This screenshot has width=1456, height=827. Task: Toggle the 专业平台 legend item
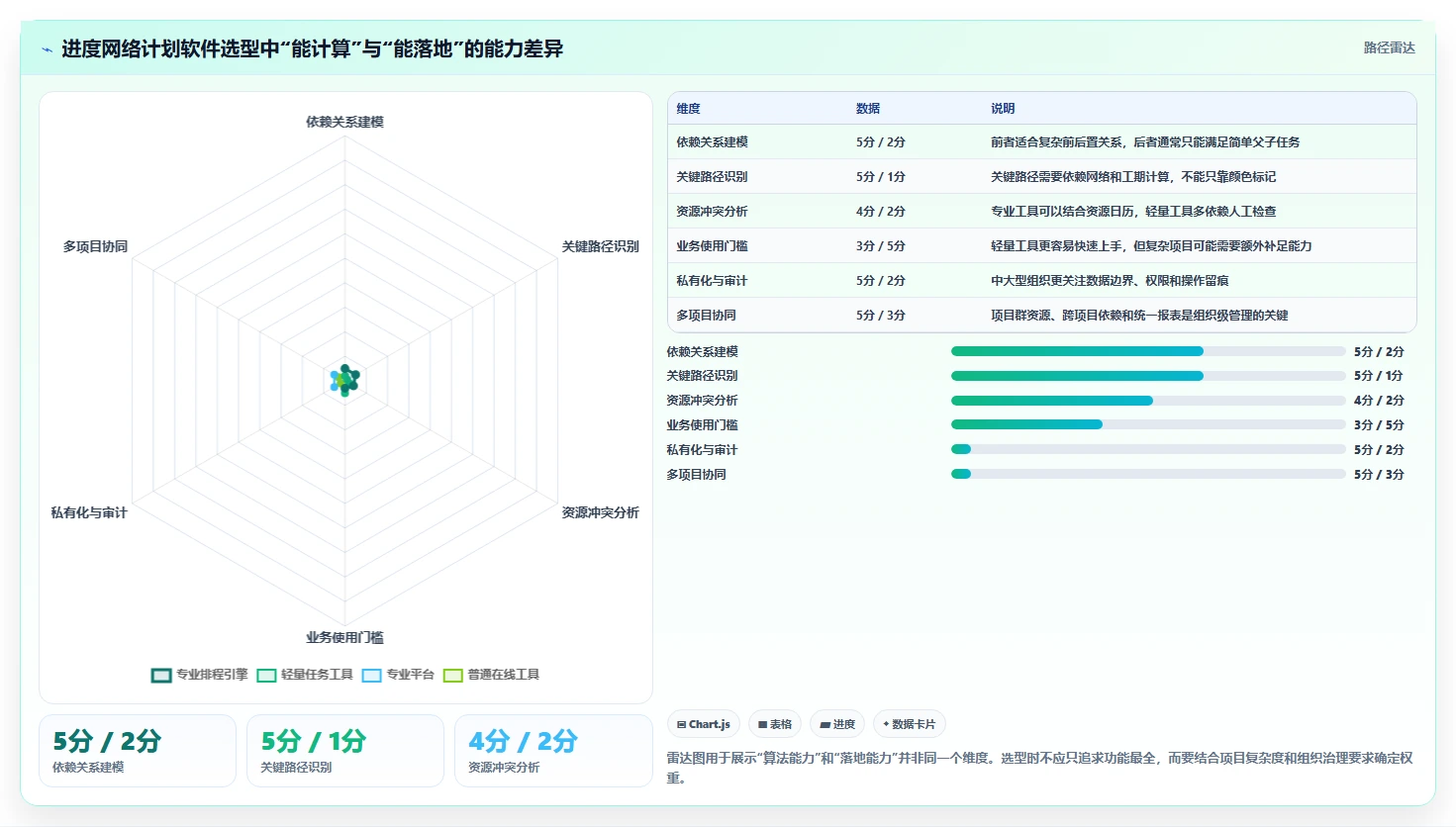pos(398,675)
